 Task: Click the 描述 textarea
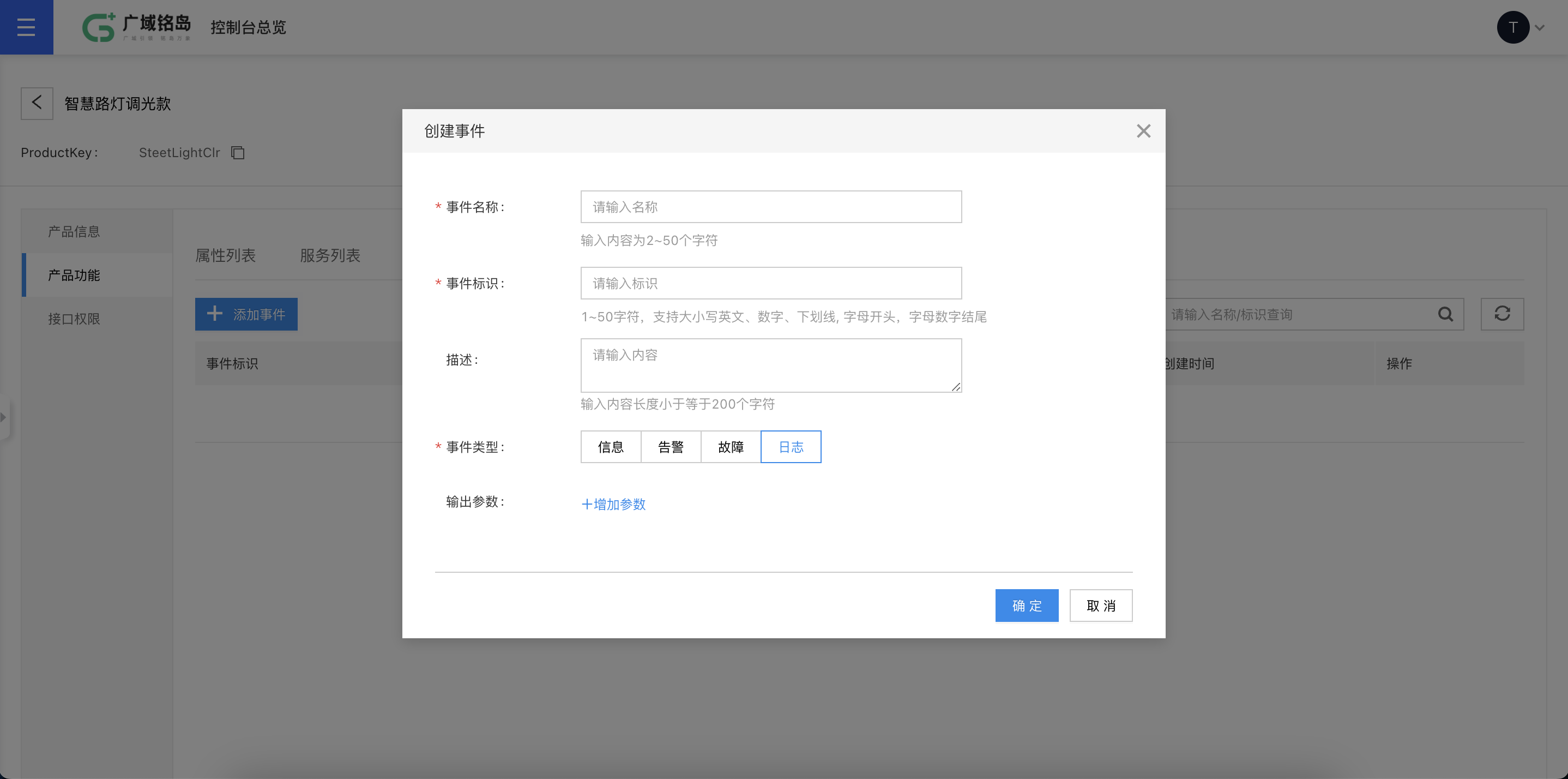[770, 365]
